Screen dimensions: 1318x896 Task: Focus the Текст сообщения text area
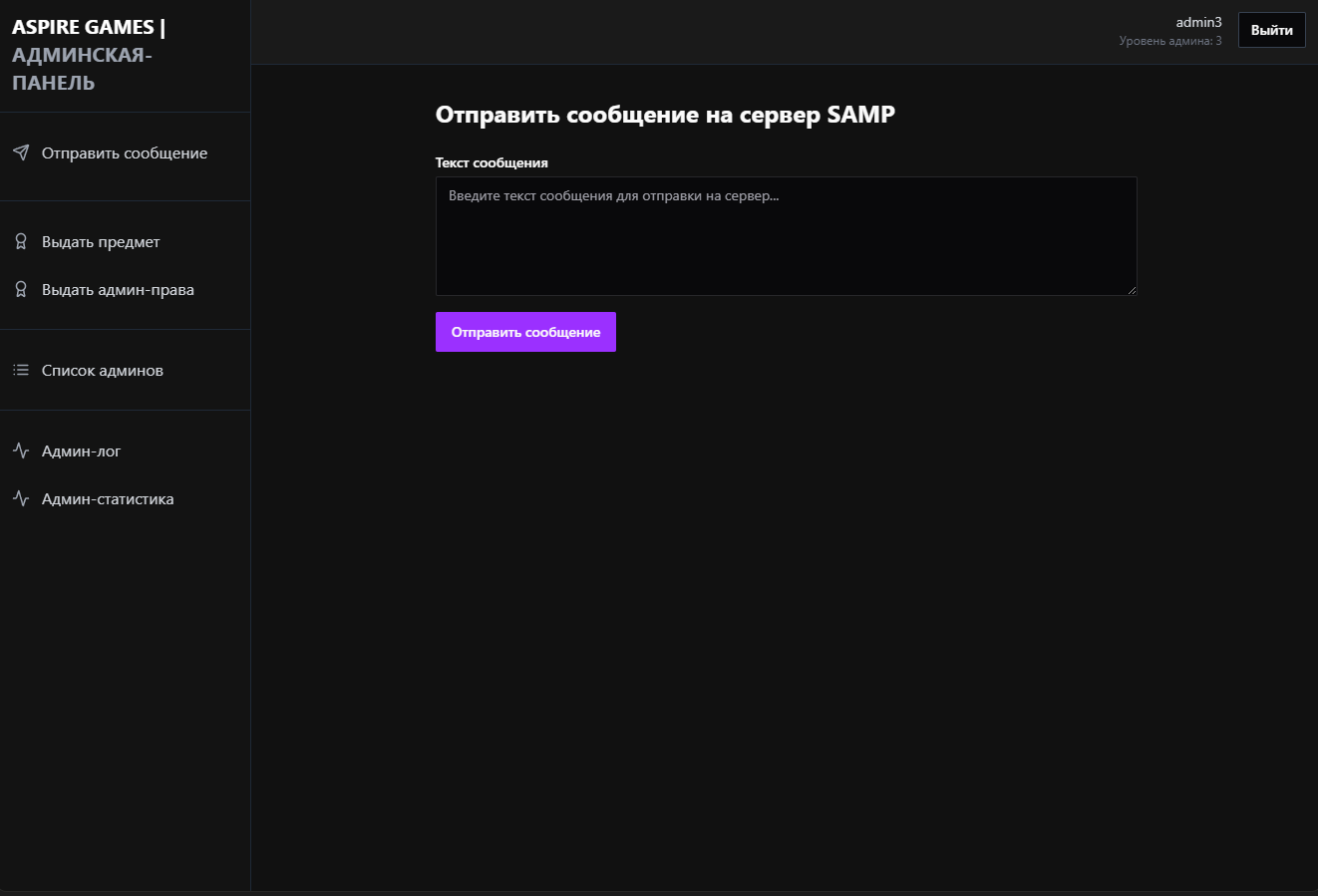pos(786,236)
